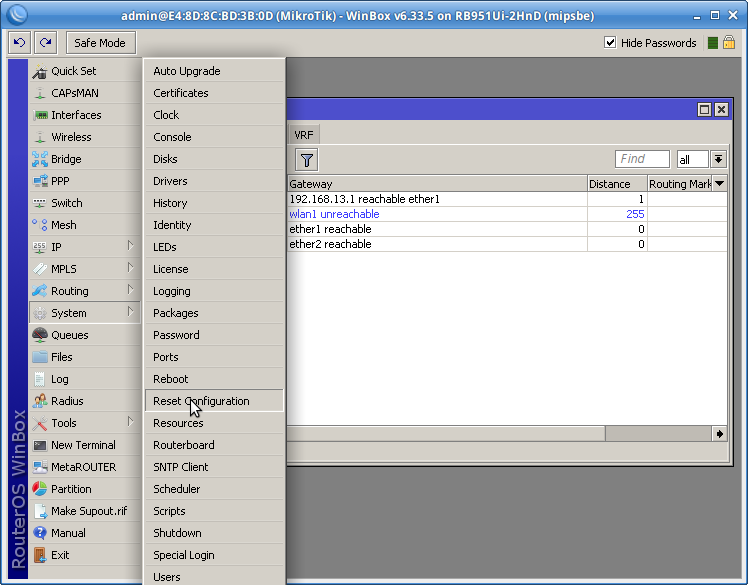Viewport: 748px width, 585px height.
Task: Click the green status indicator icon
Action: click(x=713, y=43)
